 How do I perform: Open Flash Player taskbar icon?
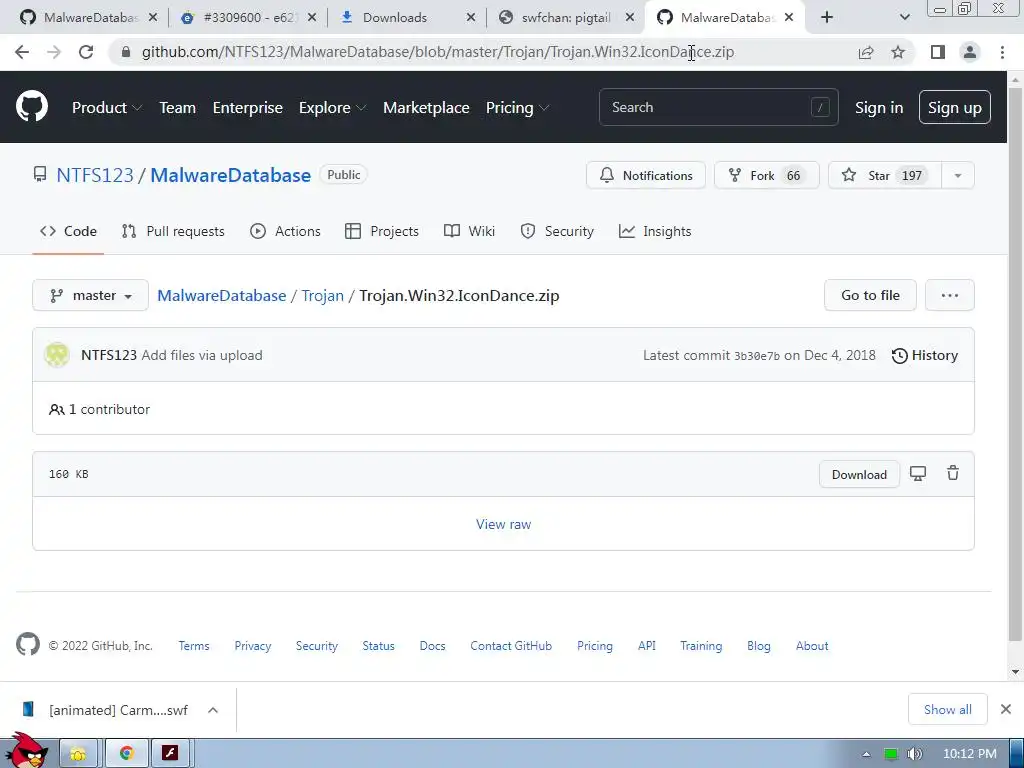pyautogui.click(x=170, y=754)
